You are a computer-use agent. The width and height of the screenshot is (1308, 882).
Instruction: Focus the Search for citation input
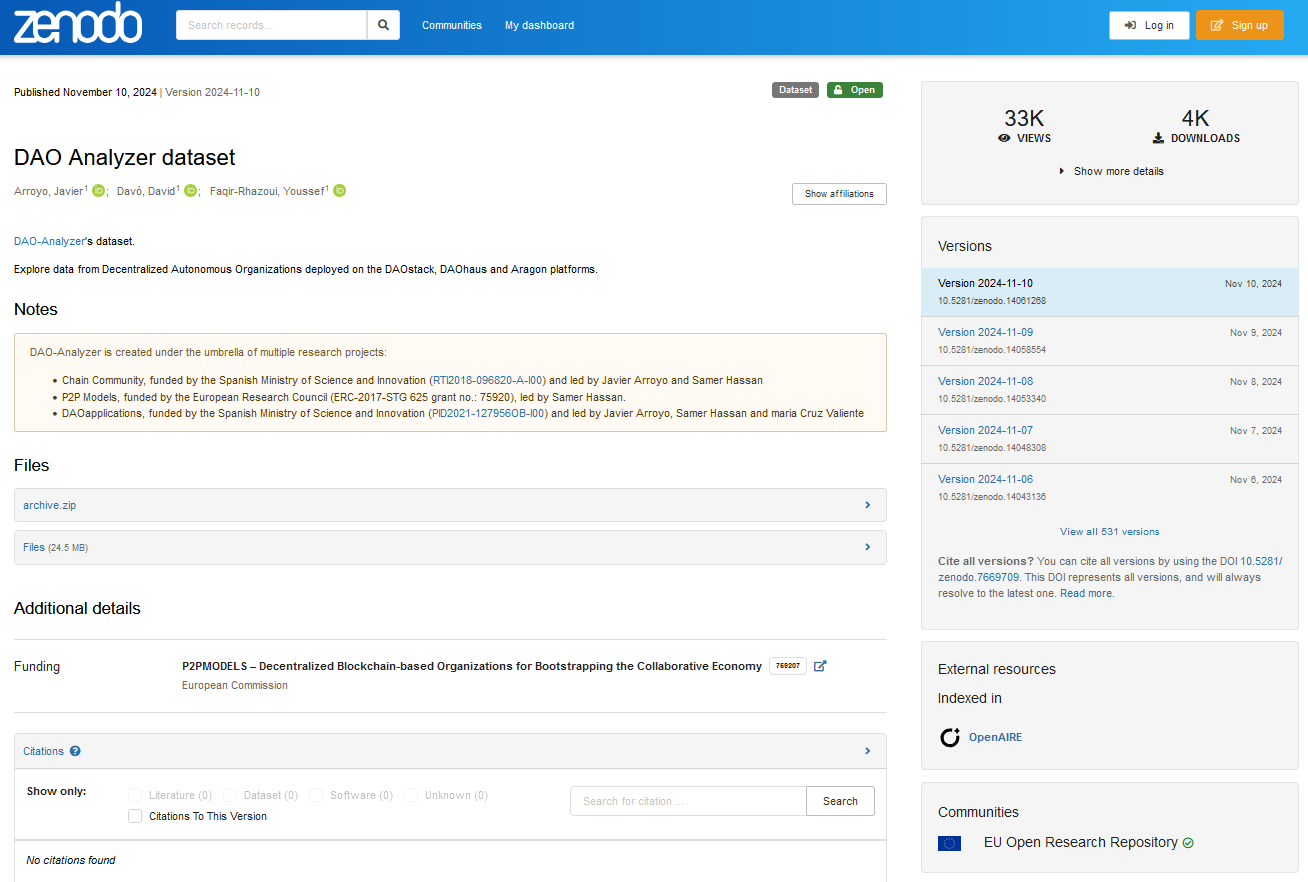click(x=688, y=801)
